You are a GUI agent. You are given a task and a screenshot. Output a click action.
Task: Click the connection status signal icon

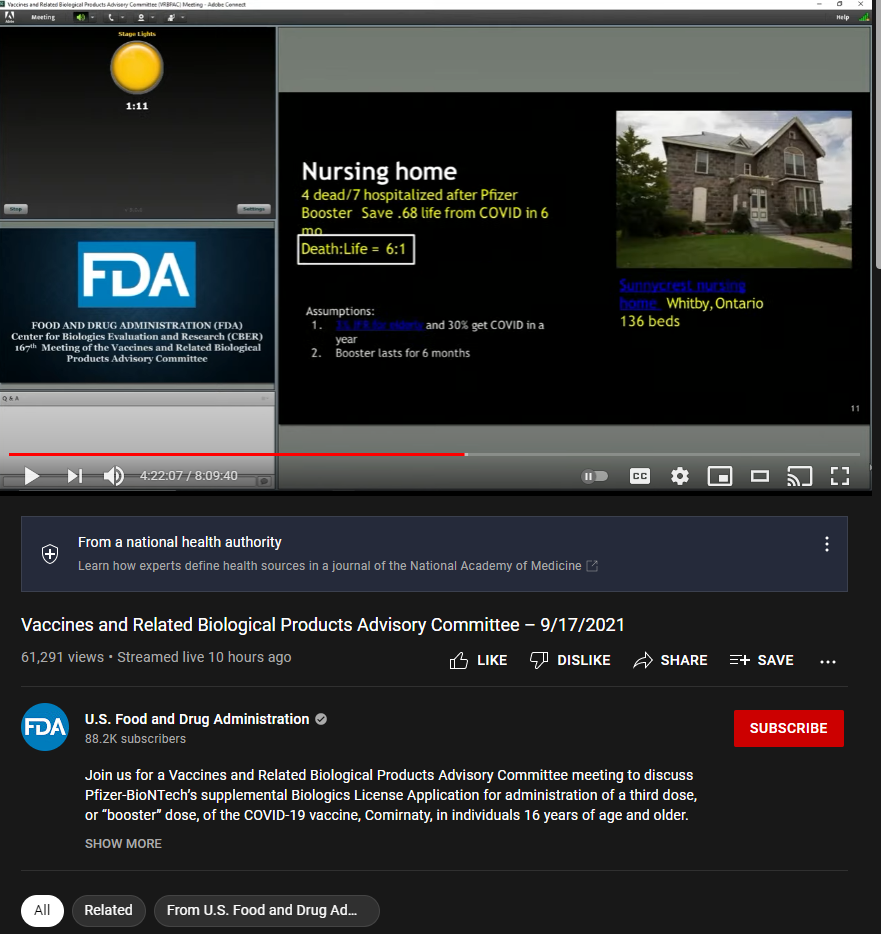click(863, 17)
